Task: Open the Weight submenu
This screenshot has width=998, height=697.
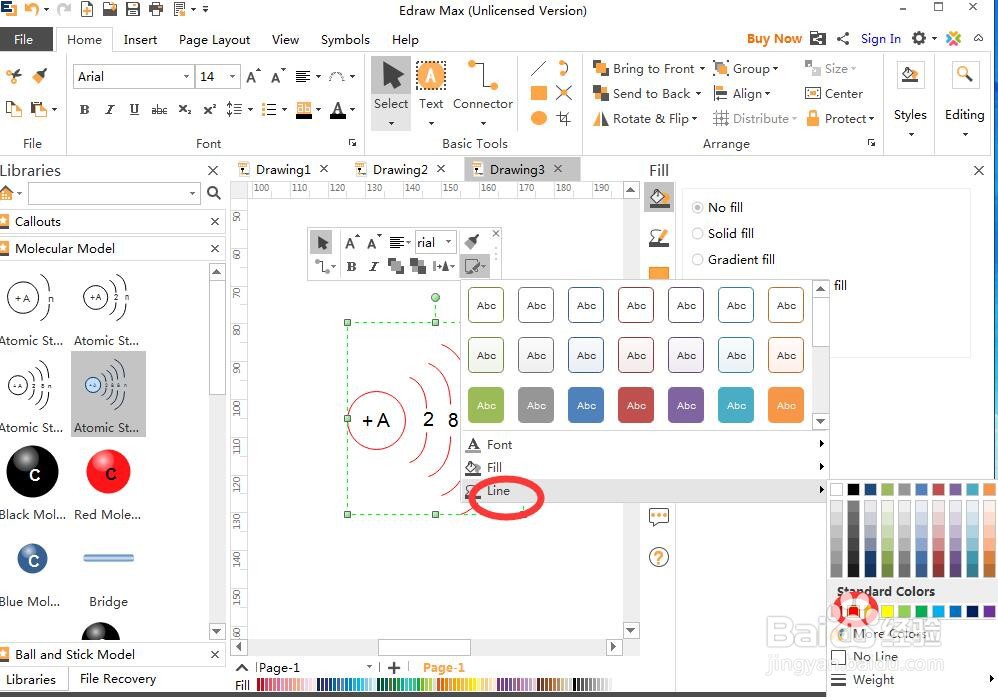Action: click(x=913, y=679)
